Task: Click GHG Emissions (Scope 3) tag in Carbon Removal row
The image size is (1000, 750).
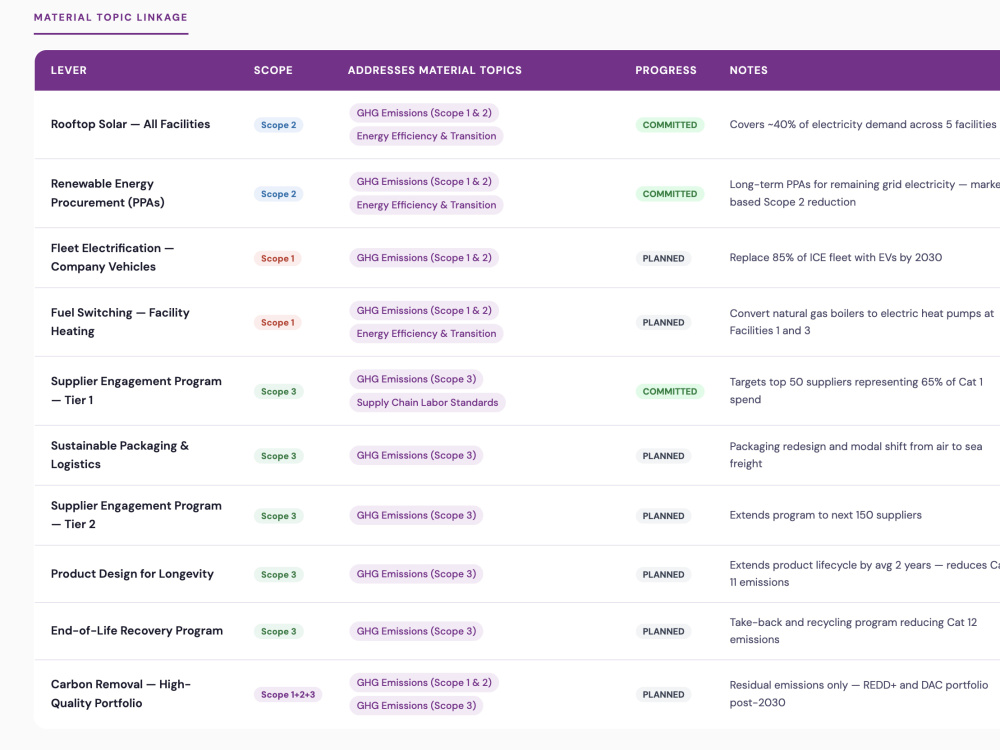Action: coord(416,705)
